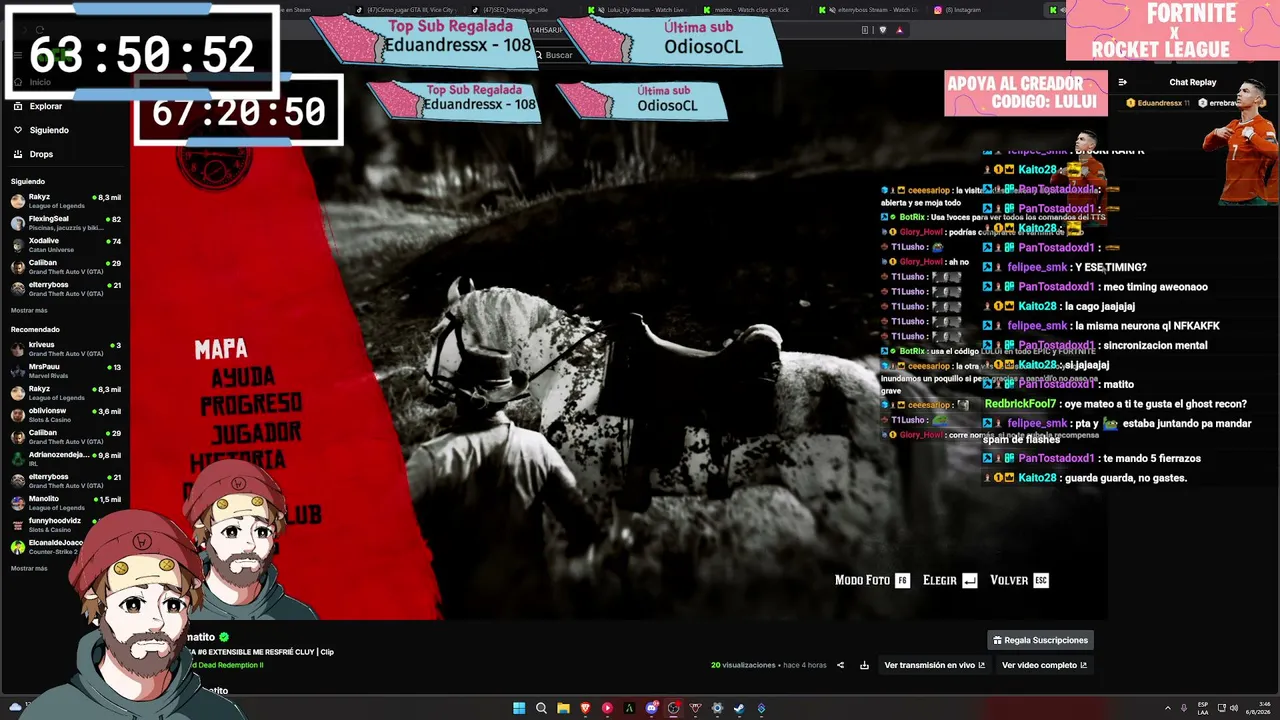The image size is (1280, 720).
Task: Open Adrianozendejas IRL channel
Action: 66,459
